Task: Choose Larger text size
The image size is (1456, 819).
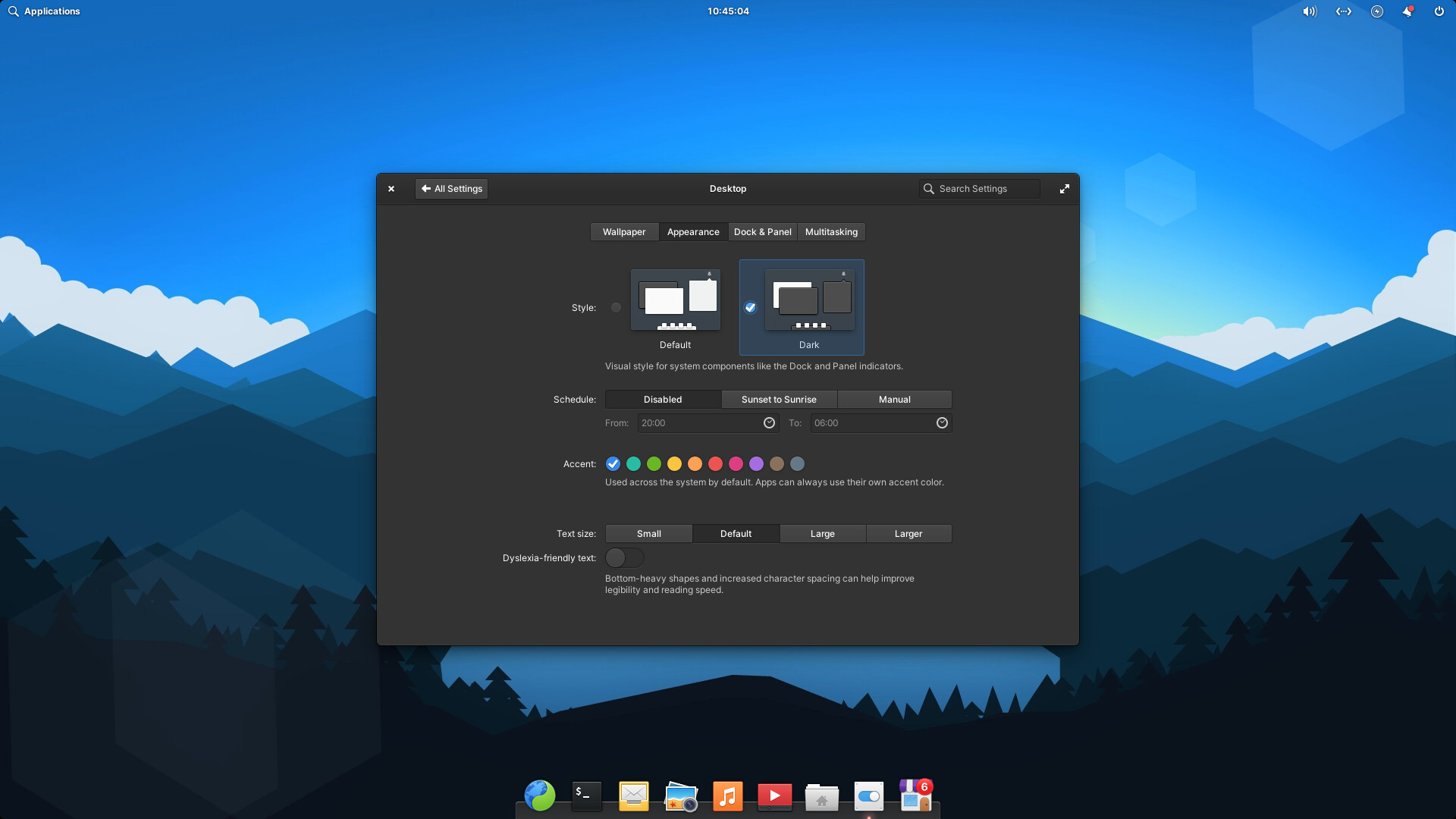Action: click(x=908, y=534)
